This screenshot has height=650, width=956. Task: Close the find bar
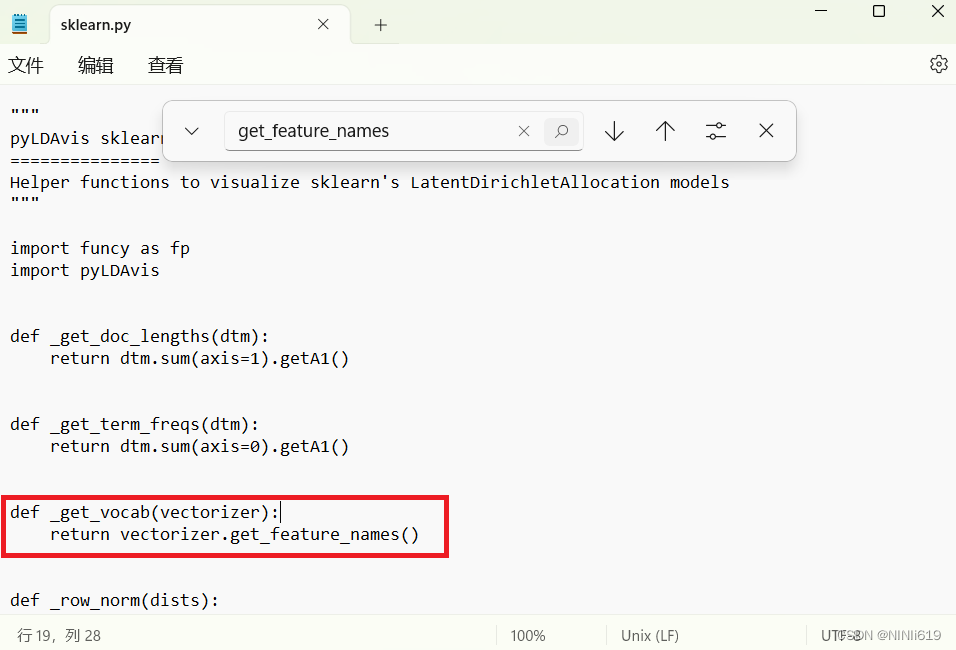pyautogui.click(x=766, y=130)
